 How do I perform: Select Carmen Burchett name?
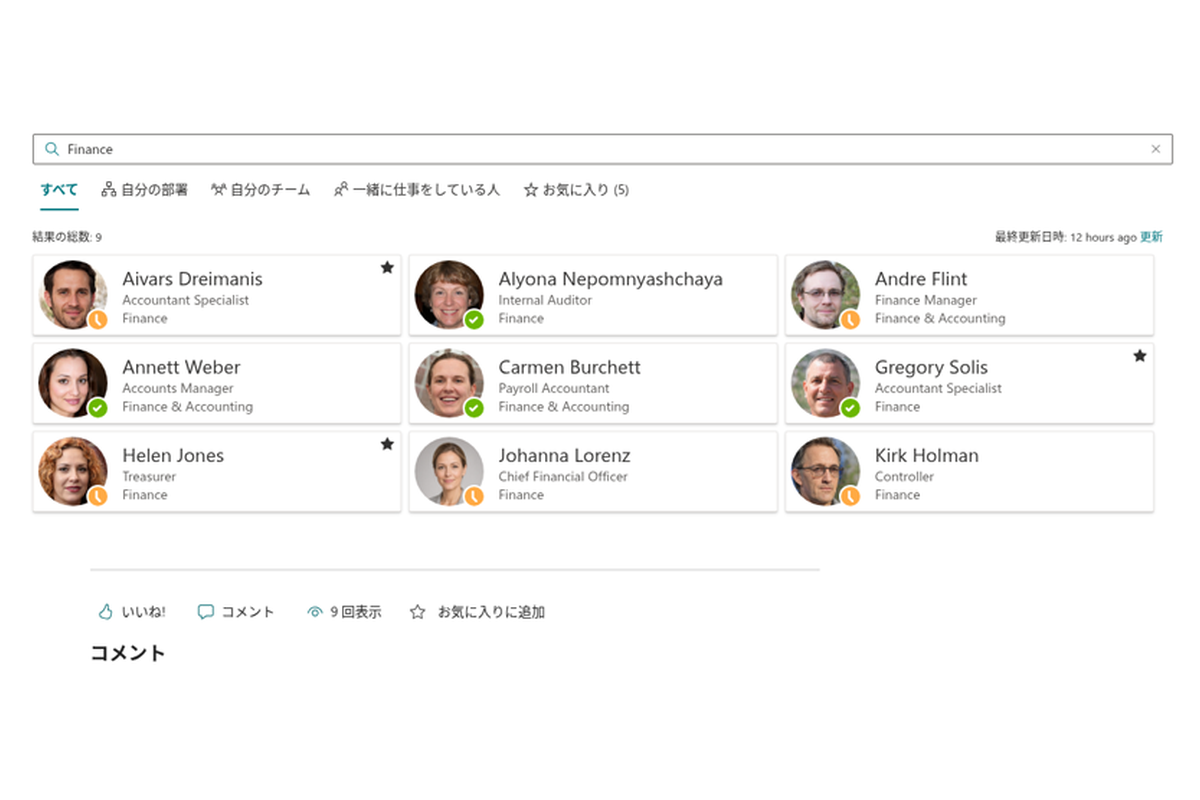click(569, 367)
